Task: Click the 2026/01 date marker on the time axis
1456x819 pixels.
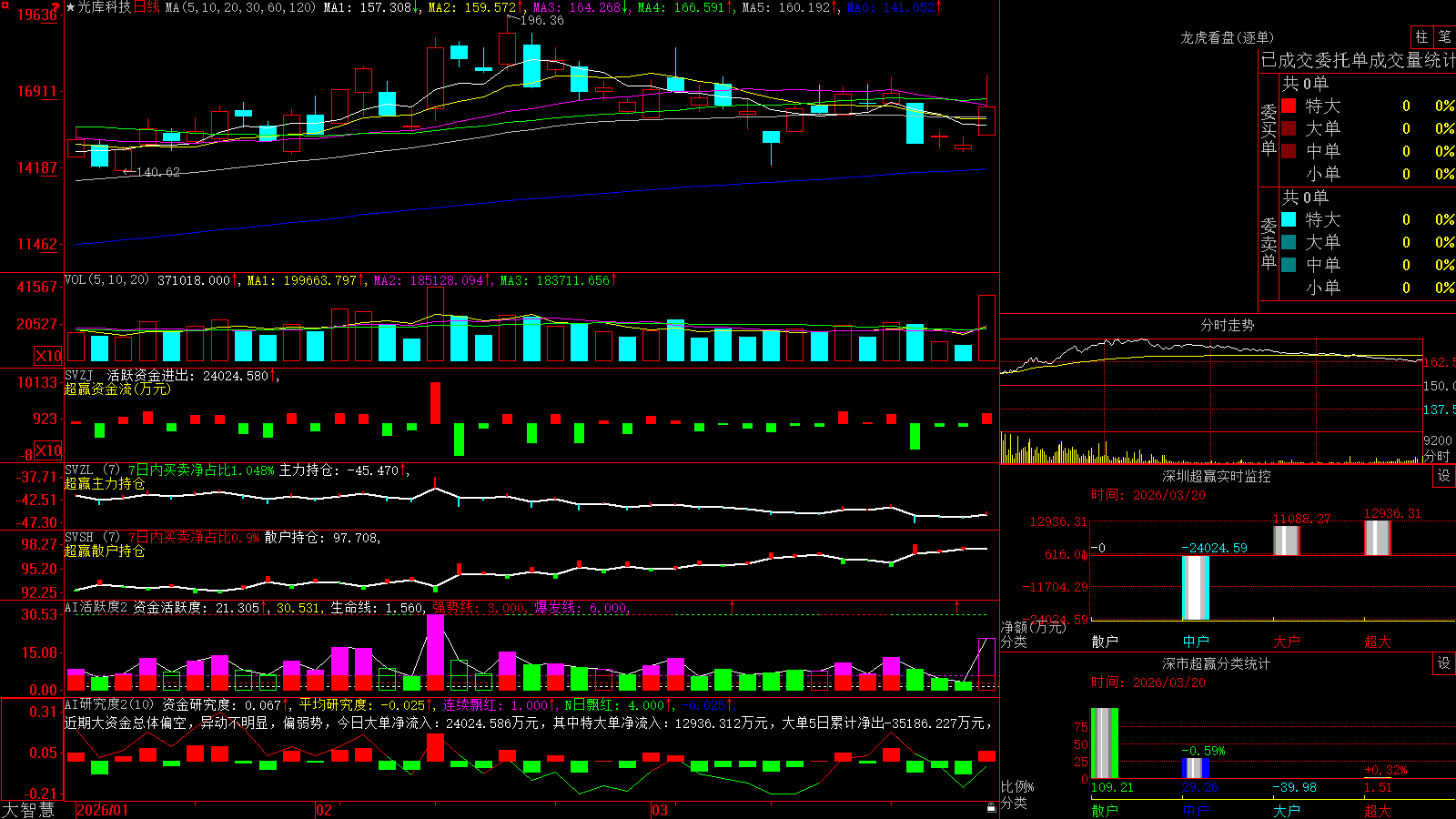Action: (103, 810)
